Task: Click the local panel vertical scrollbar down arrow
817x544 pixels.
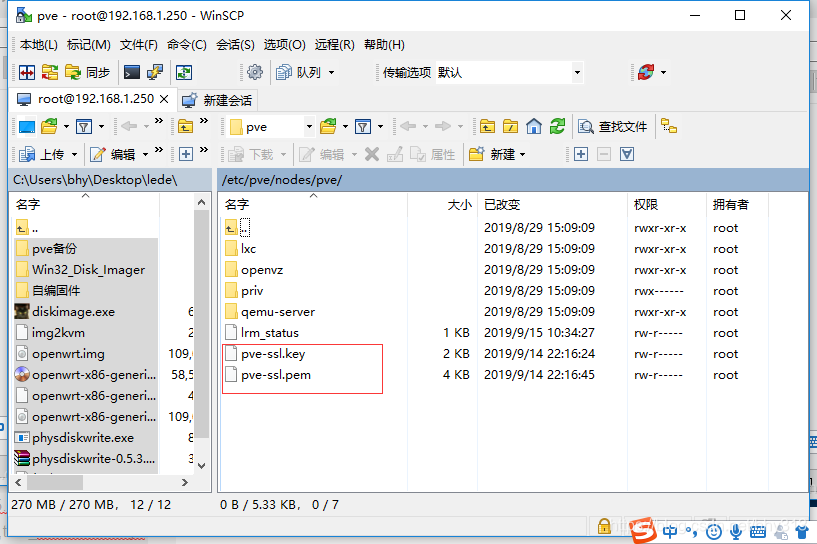Action: [x=202, y=465]
